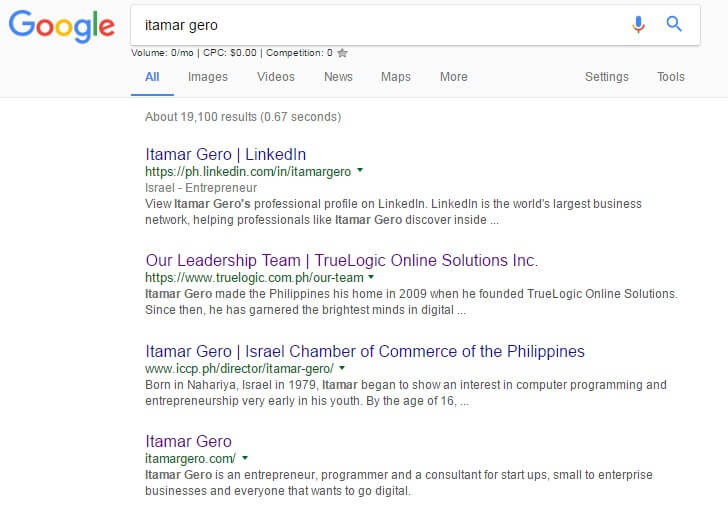The width and height of the screenshot is (728, 507).
Task: Open the Maps tab
Action: [x=396, y=77]
